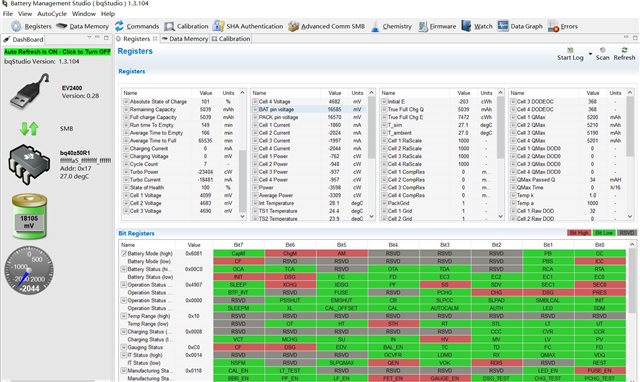The width and height of the screenshot is (640, 382).
Task: Click the green SMB communication arrows icon
Action: click(29, 129)
